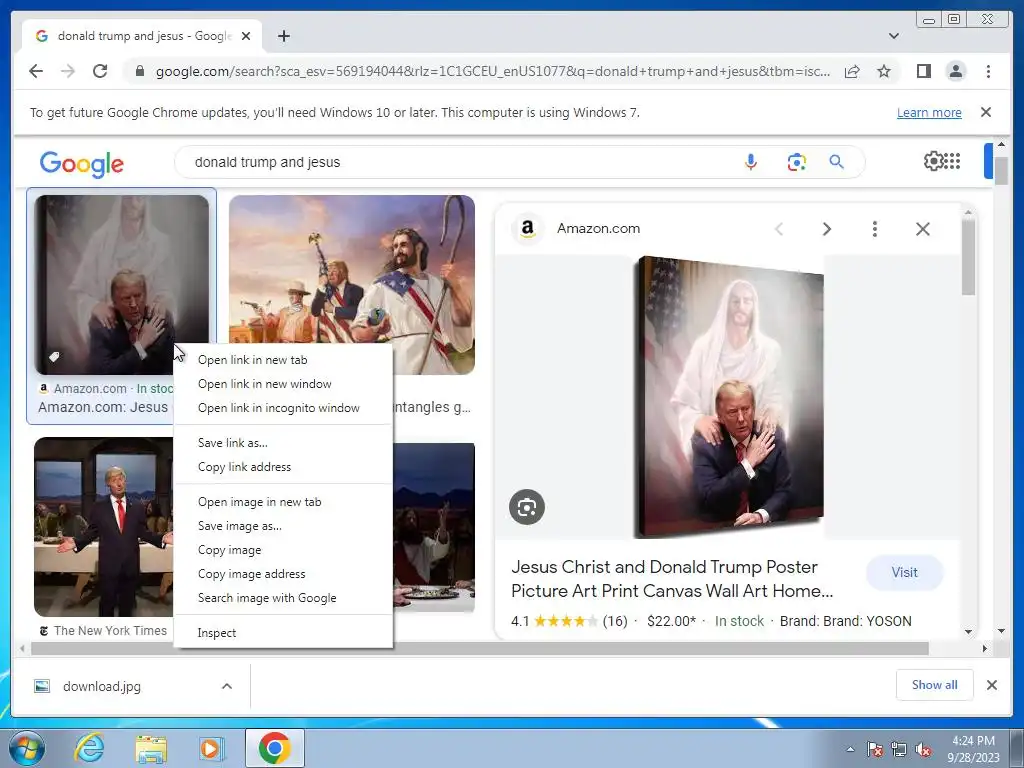Screen dimensions: 1024x768
Task: Click the Google logo
Action: [x=82, y=163]
